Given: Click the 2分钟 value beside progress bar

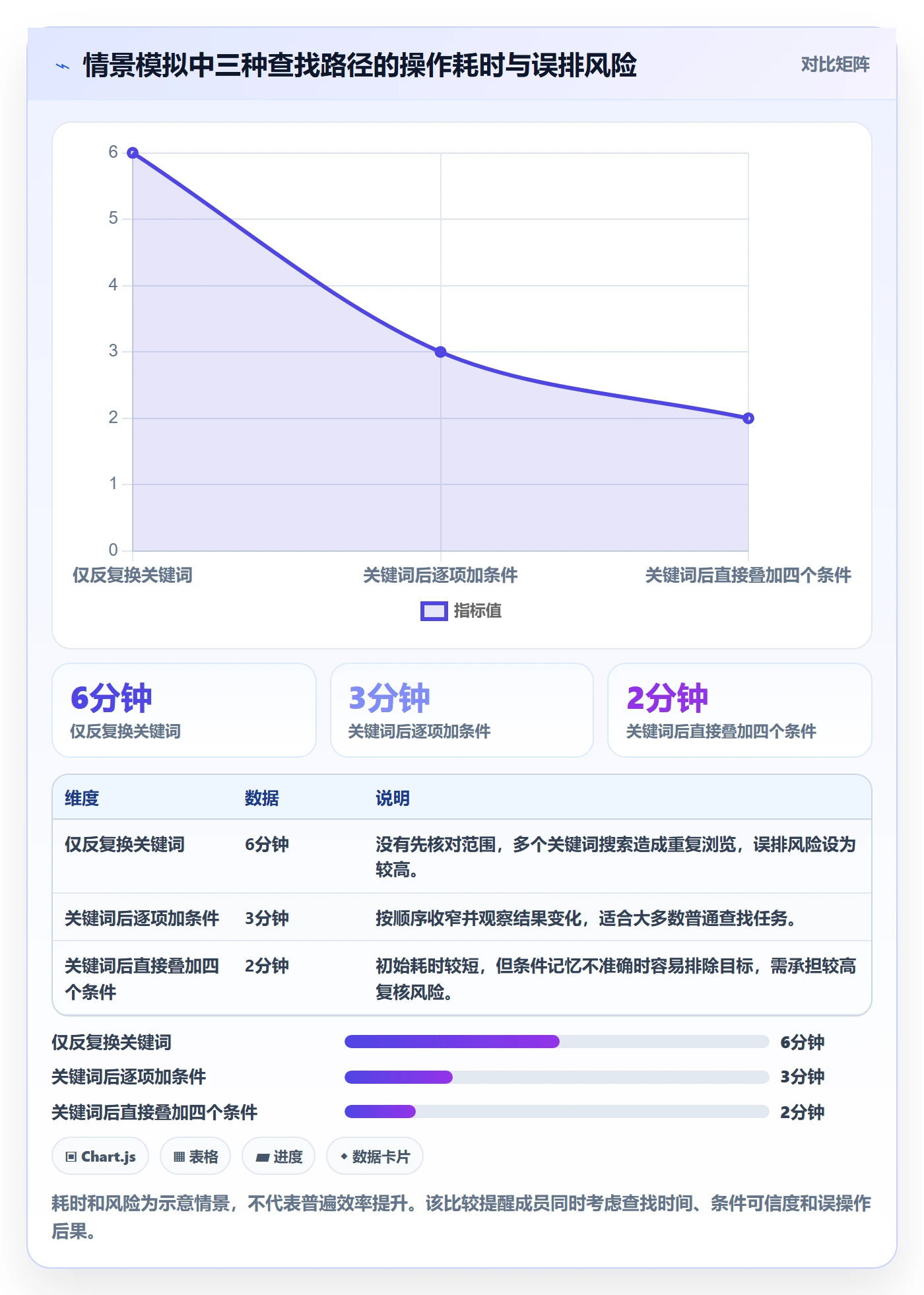Looking at the screenshot, I should coord(803,1113).
